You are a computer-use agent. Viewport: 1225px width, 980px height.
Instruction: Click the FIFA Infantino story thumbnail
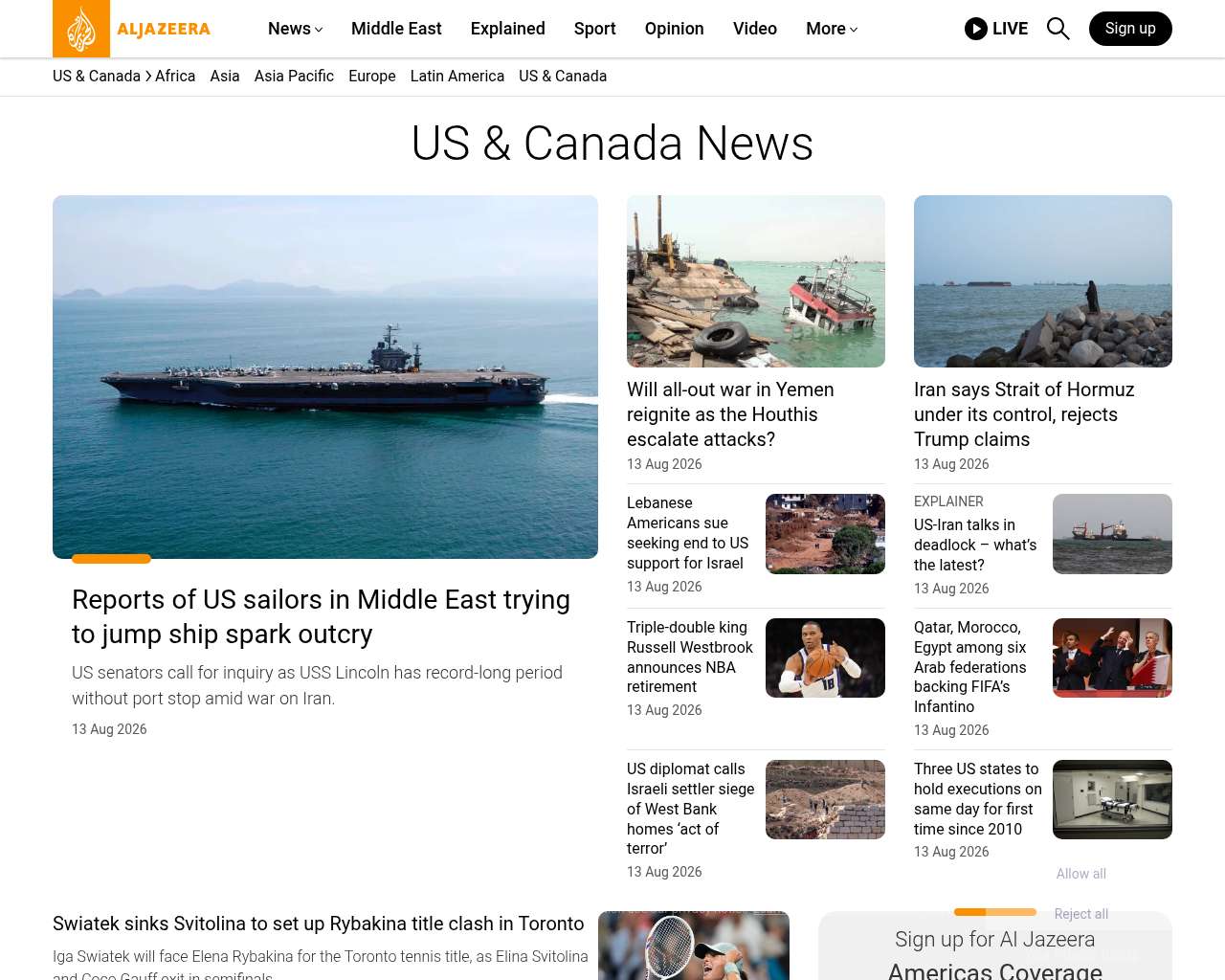[1112, 658]
